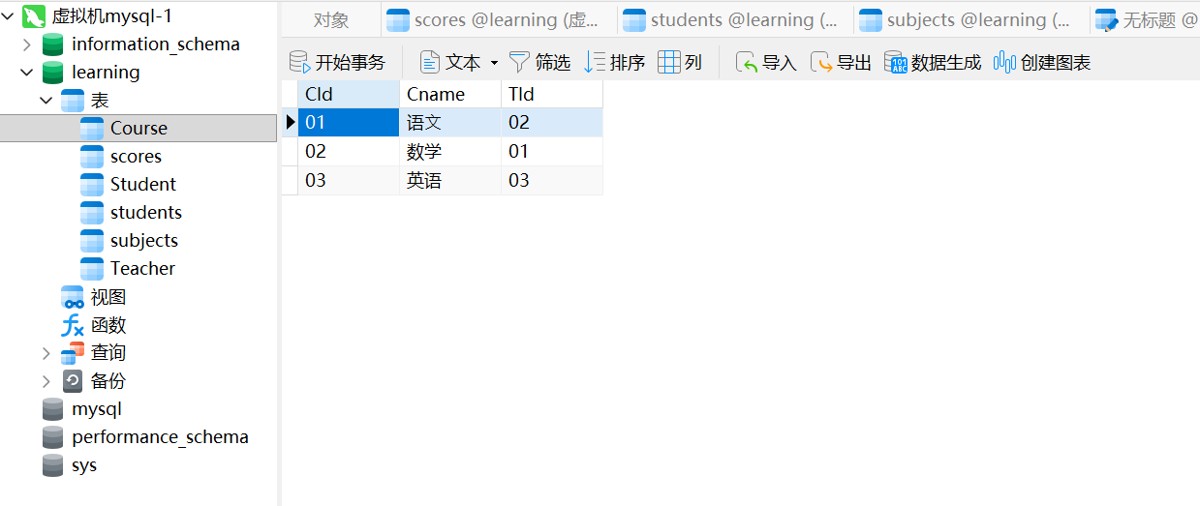
Task: Click the 筛选 (Filter) funnel icon
Action: click(x=519, y=62)
